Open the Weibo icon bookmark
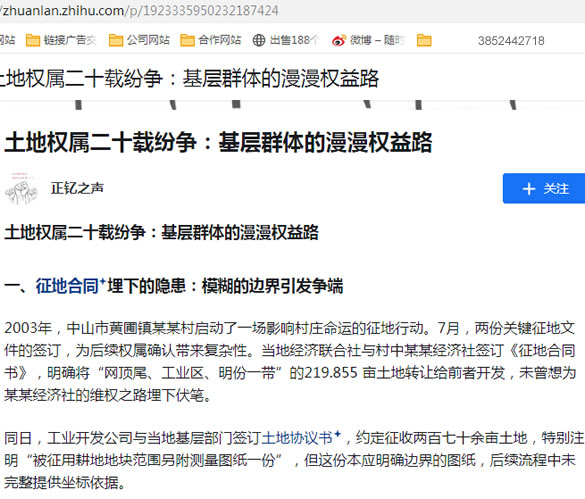This screenshot has width=585, height=499. [x=339, y=40]
